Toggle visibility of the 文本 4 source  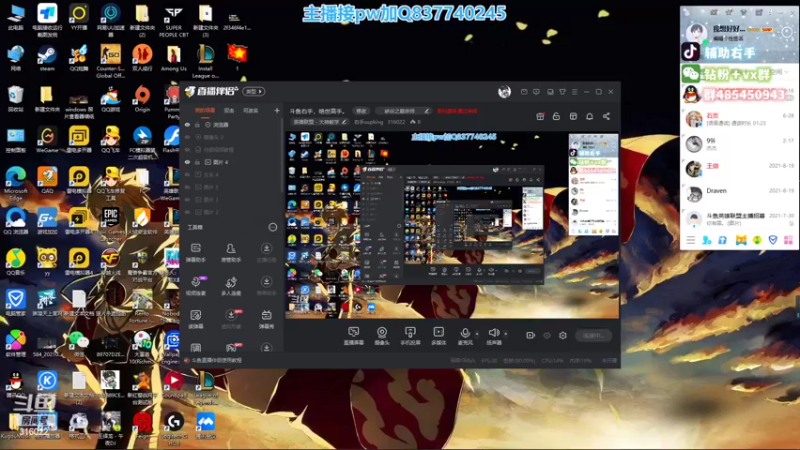pyautogui.click(x=187, y=174)
